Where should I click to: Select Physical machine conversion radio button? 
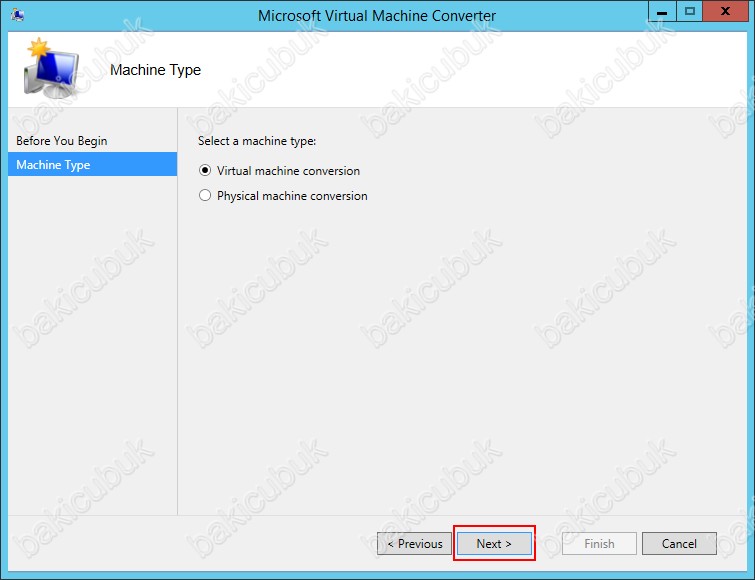pyautogui.click(x=205, y=195)
